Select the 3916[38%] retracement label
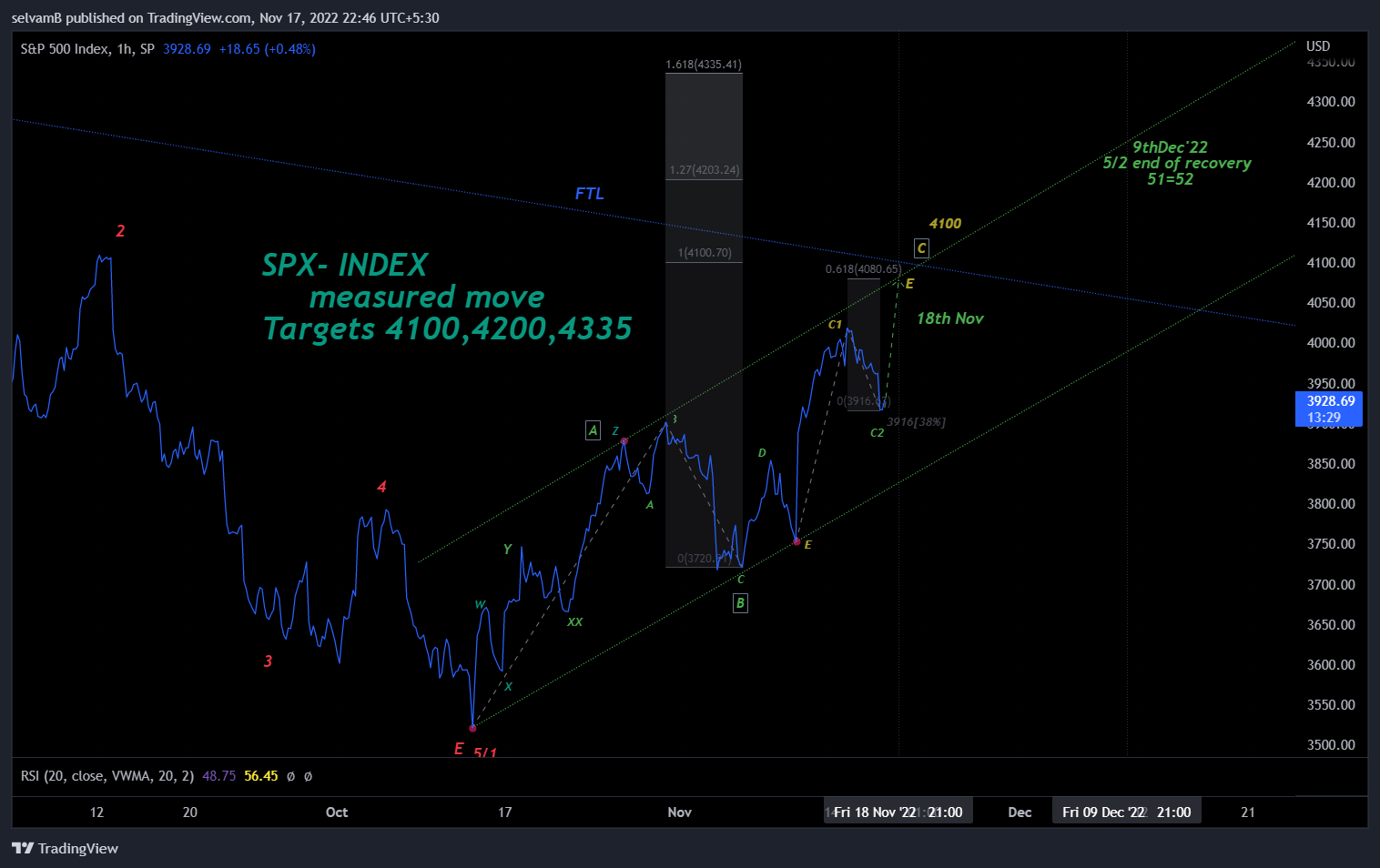Screen dimensions: 1380x868 (x=917, y=422)
